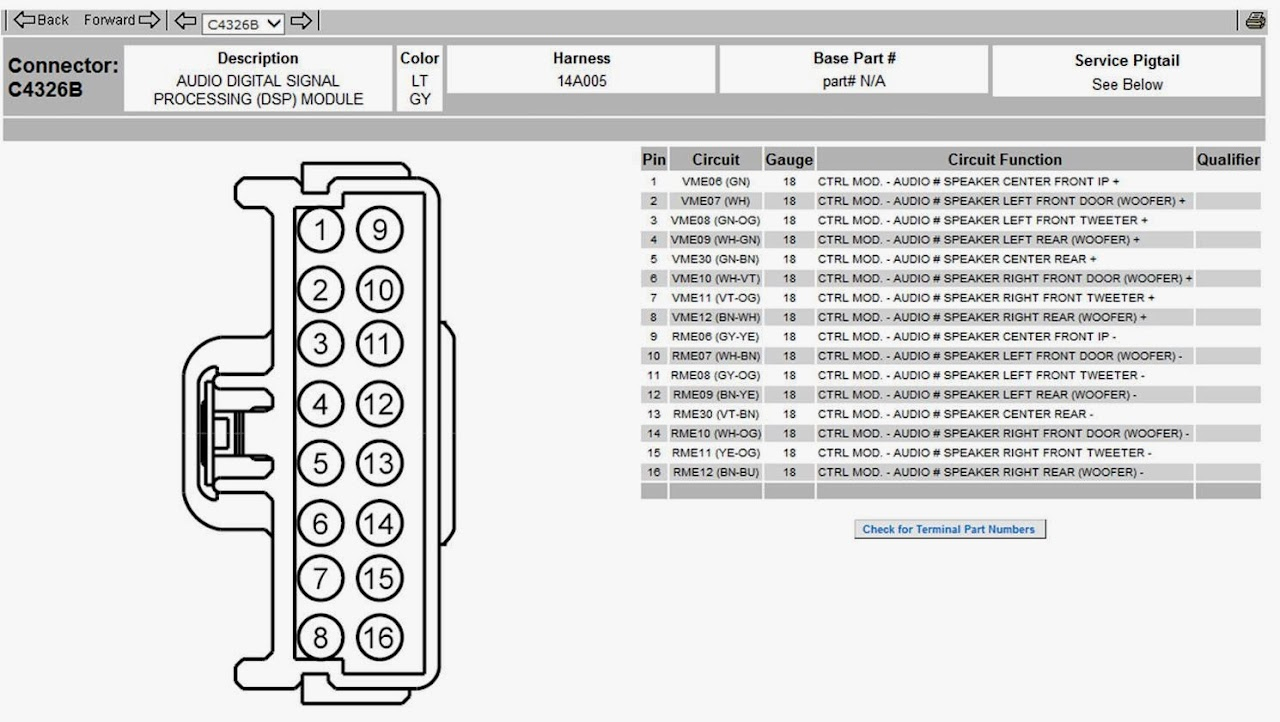Select row for circuit VME06 (GN)
Viewport: 1280px width, 722px height.
coord(951,182)
